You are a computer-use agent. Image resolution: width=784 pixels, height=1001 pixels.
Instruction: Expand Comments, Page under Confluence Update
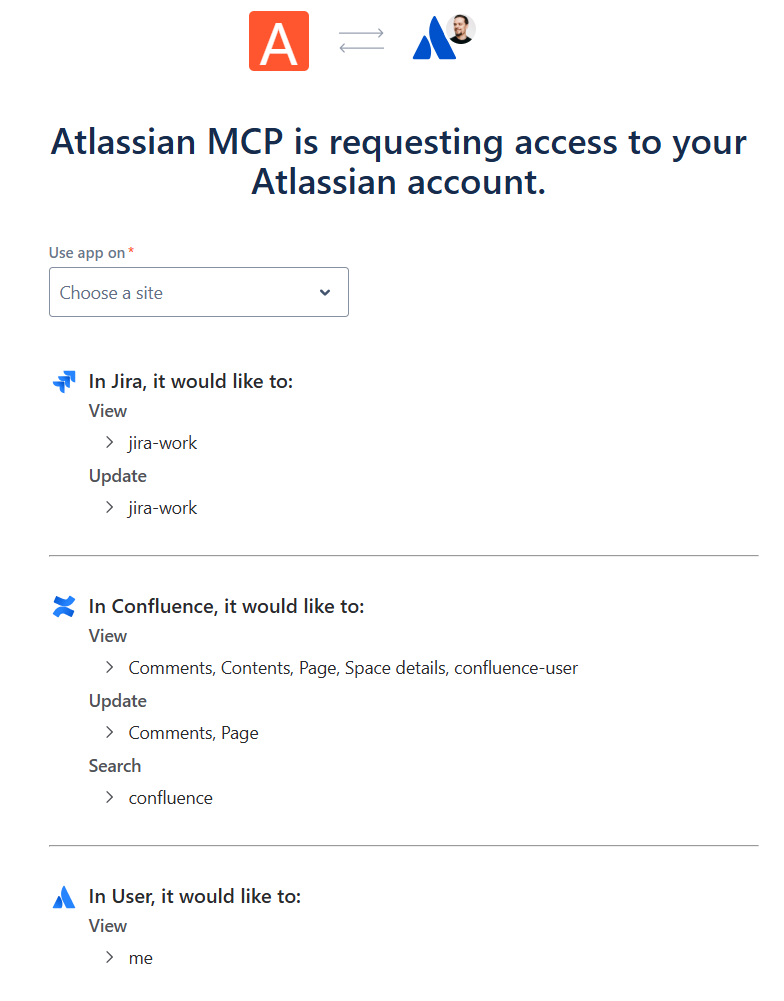(x=110, y=733)
